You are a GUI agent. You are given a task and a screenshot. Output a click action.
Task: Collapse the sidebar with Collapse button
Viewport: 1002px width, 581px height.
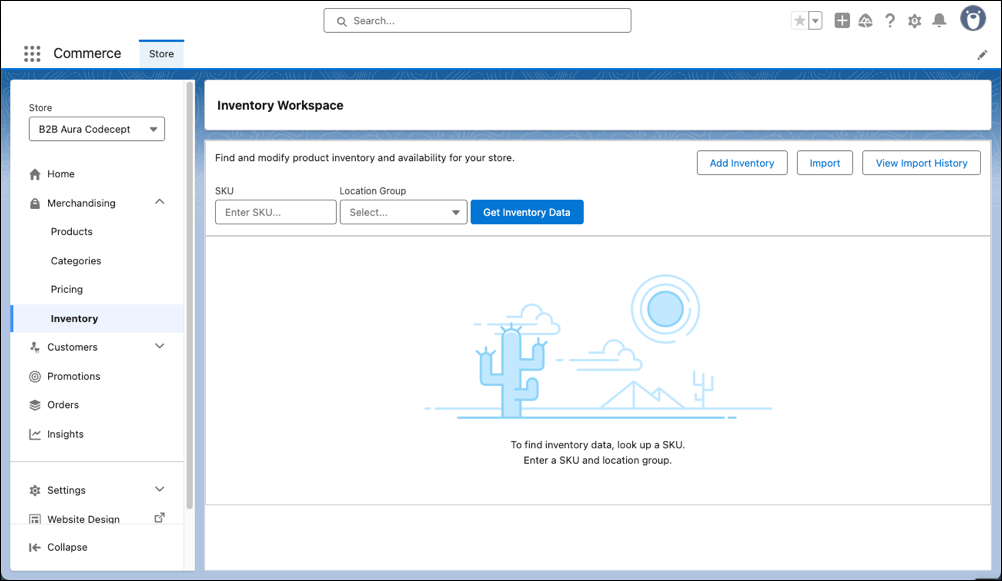[59, 547]
